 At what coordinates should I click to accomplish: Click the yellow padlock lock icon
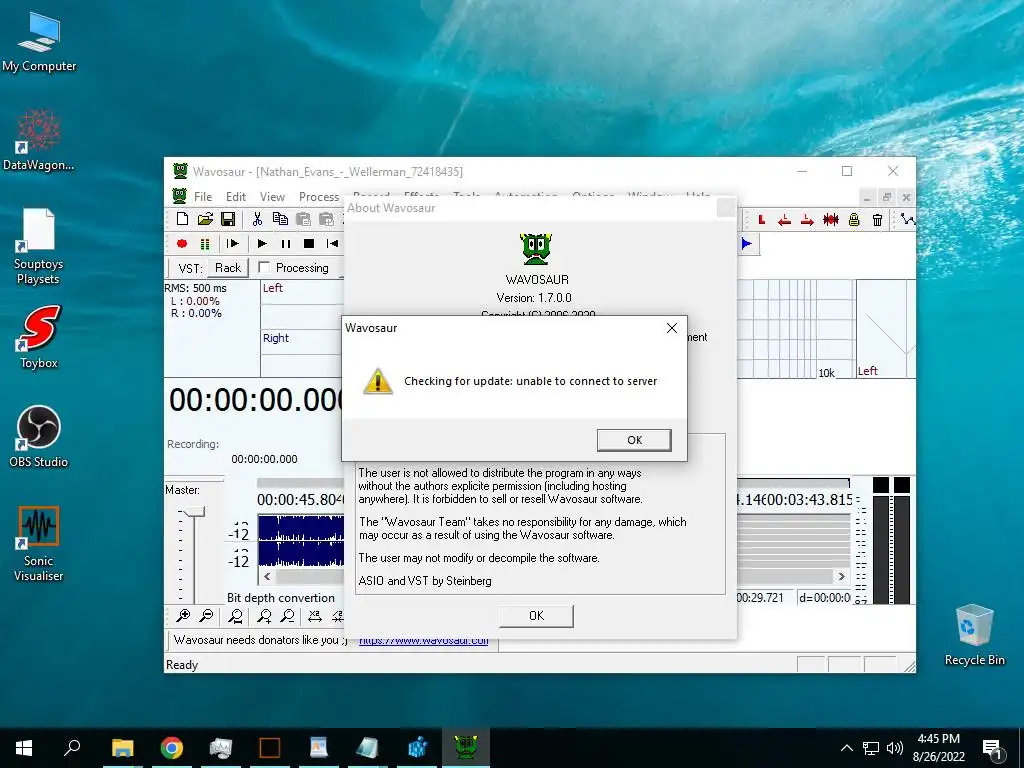[854, 220]
